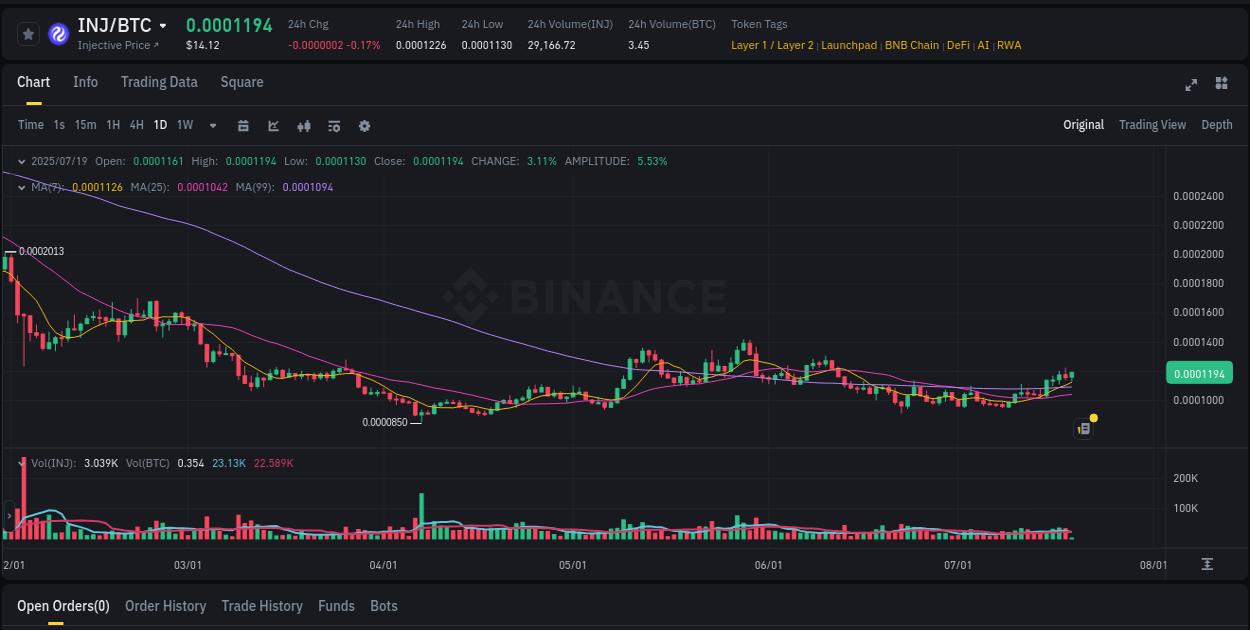Viewport: 1250px width, 630px height.
Task: Open the calendar date-range icon
Action: coord(243,126)
